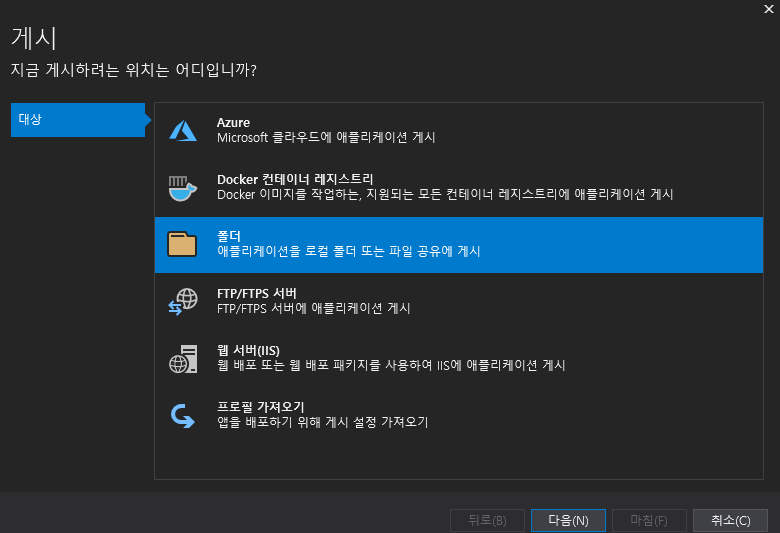Click the 웹 배포 패키지 IIS description text
Screen dimensions: 780x533
(x=391, y=365)
